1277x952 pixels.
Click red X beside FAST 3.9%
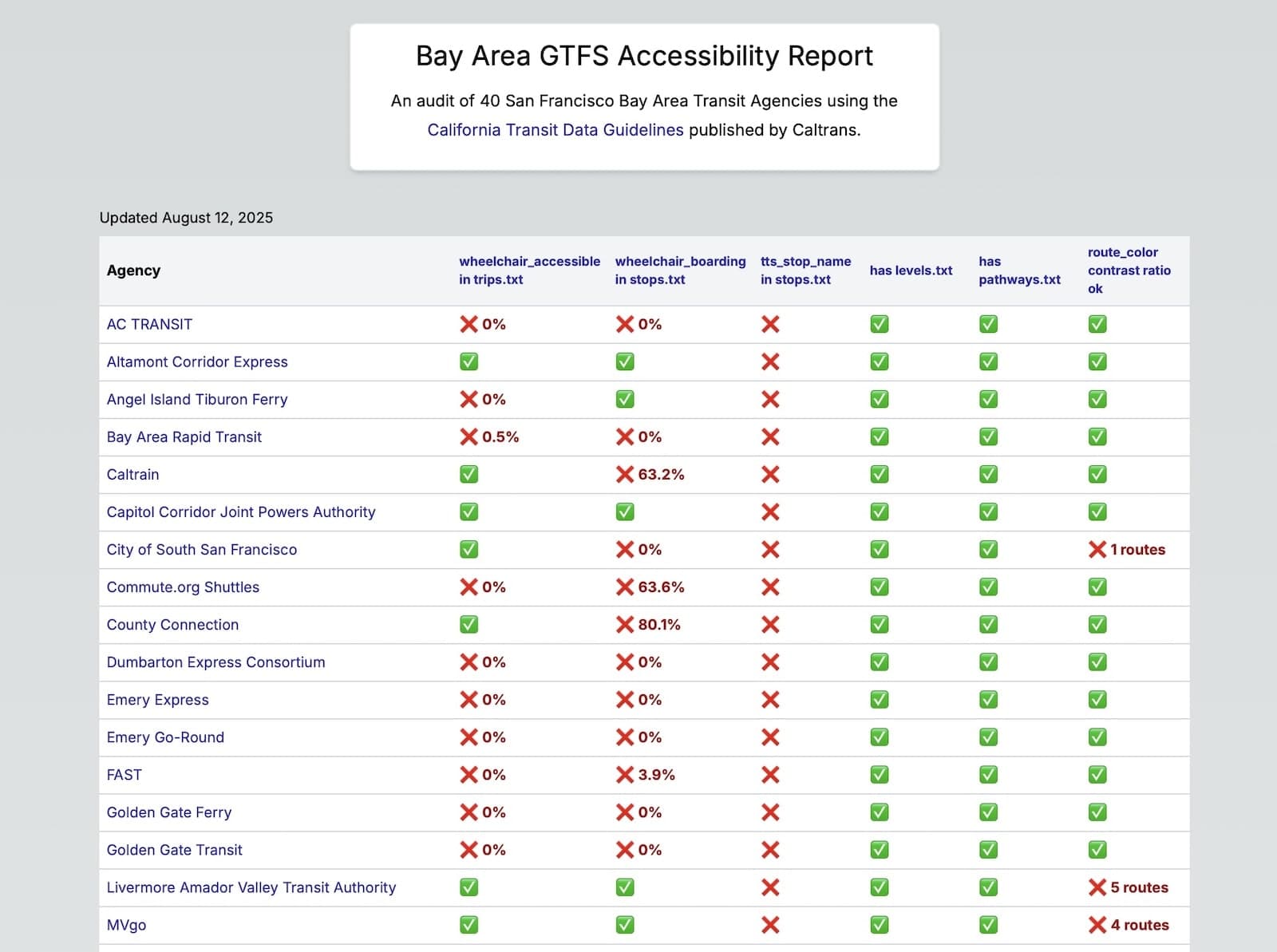tap(625, 774)
